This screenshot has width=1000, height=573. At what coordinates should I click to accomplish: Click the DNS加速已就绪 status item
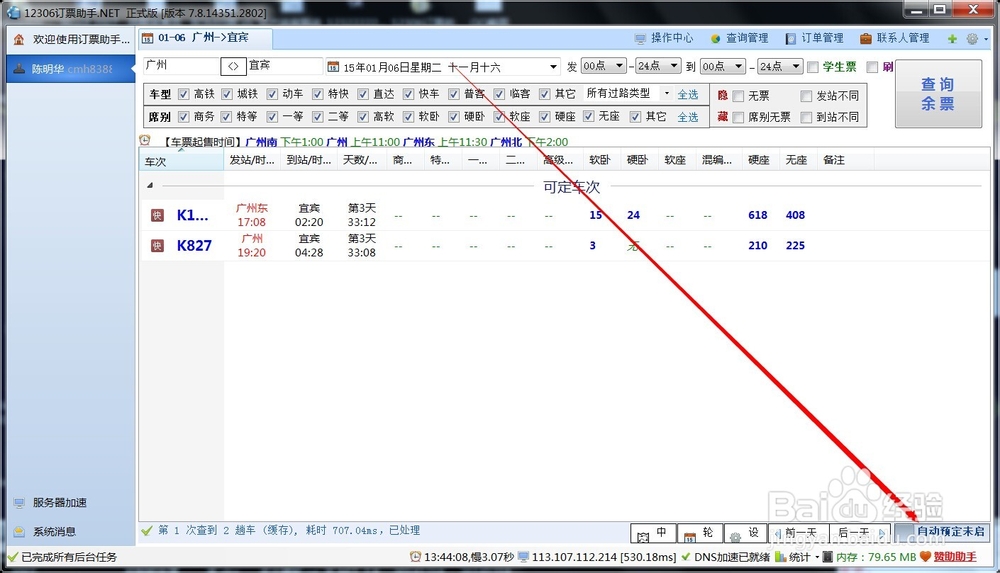click(x=726, y=557)
